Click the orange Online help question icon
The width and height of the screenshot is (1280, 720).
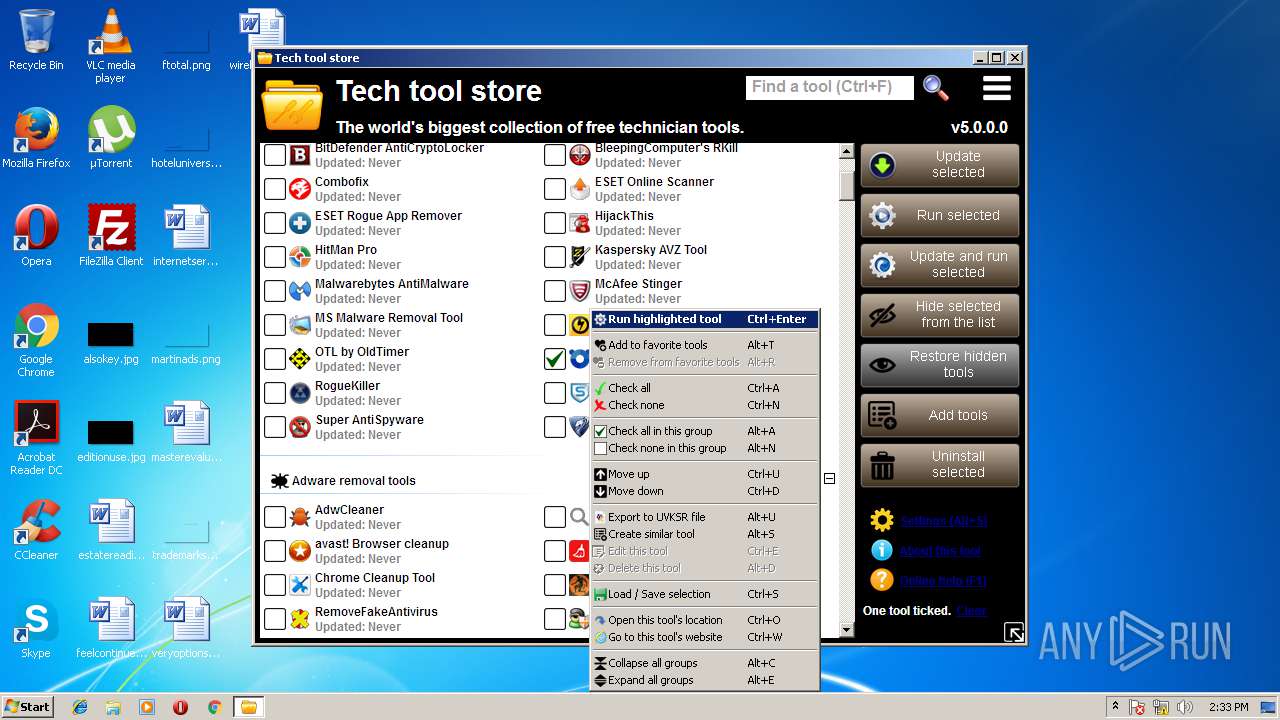click(881, 580)
